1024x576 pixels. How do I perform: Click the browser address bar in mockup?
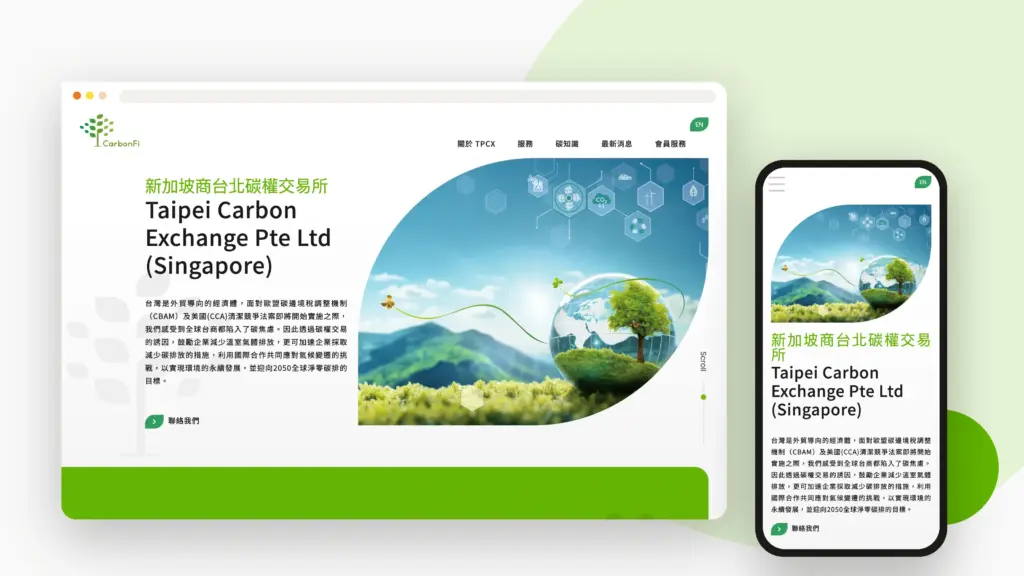pos(418,96)
